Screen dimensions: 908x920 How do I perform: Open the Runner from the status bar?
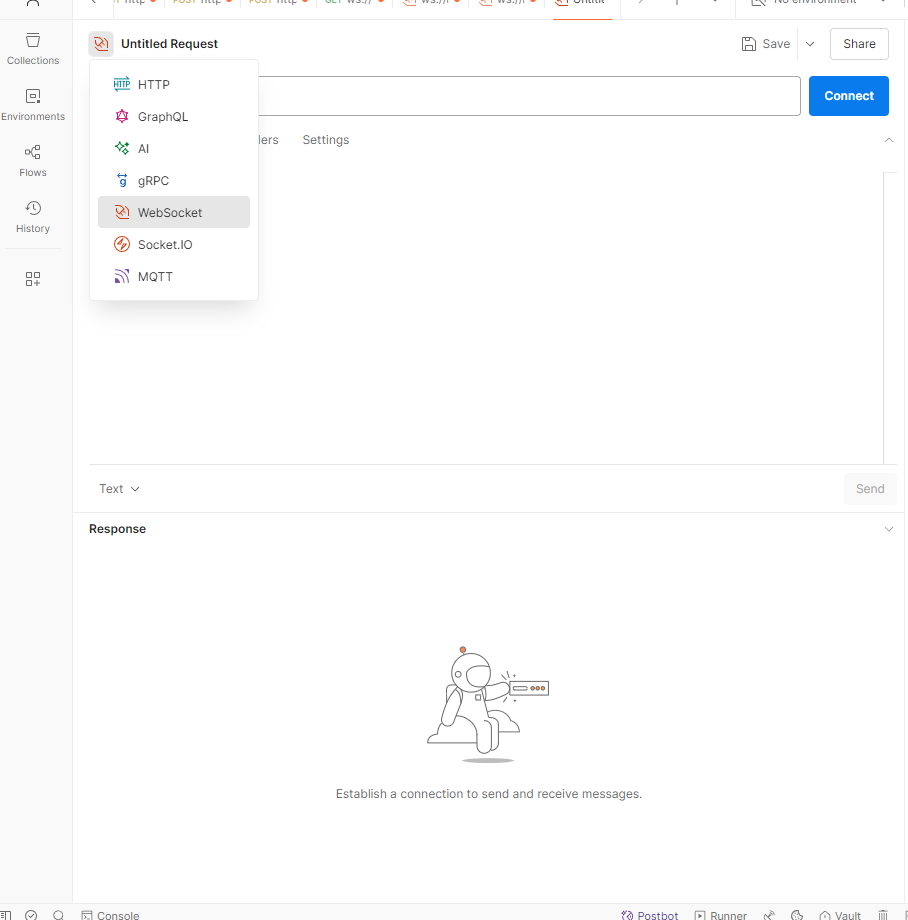720,915
